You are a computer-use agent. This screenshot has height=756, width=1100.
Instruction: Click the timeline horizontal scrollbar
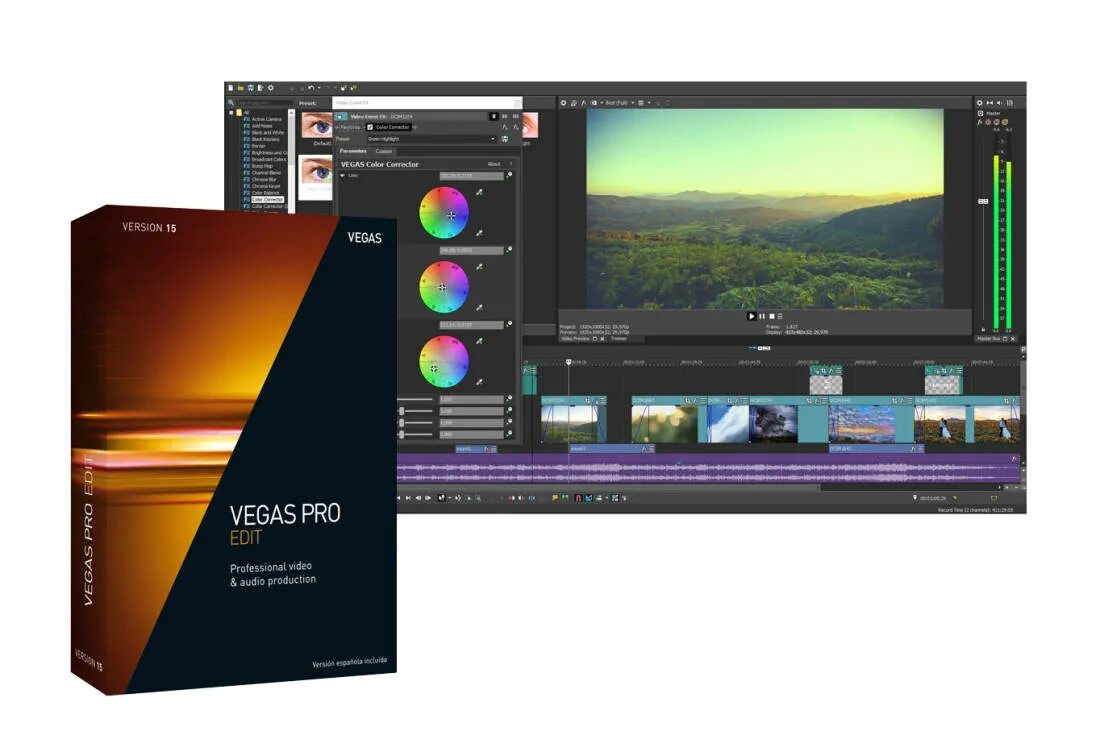coord(608,487)
